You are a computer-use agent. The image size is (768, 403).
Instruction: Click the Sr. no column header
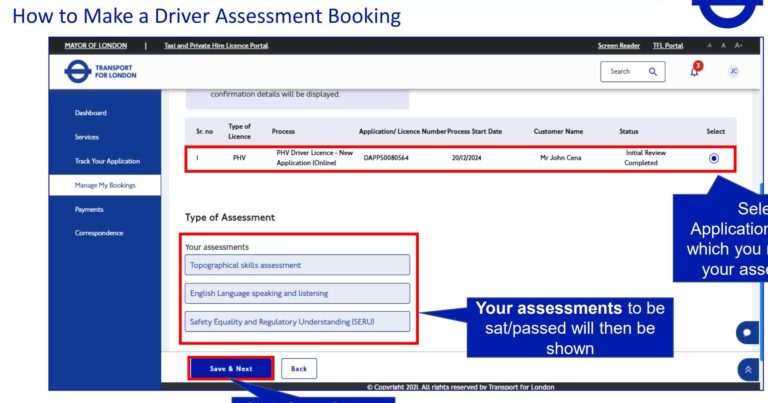pos(204,131)
